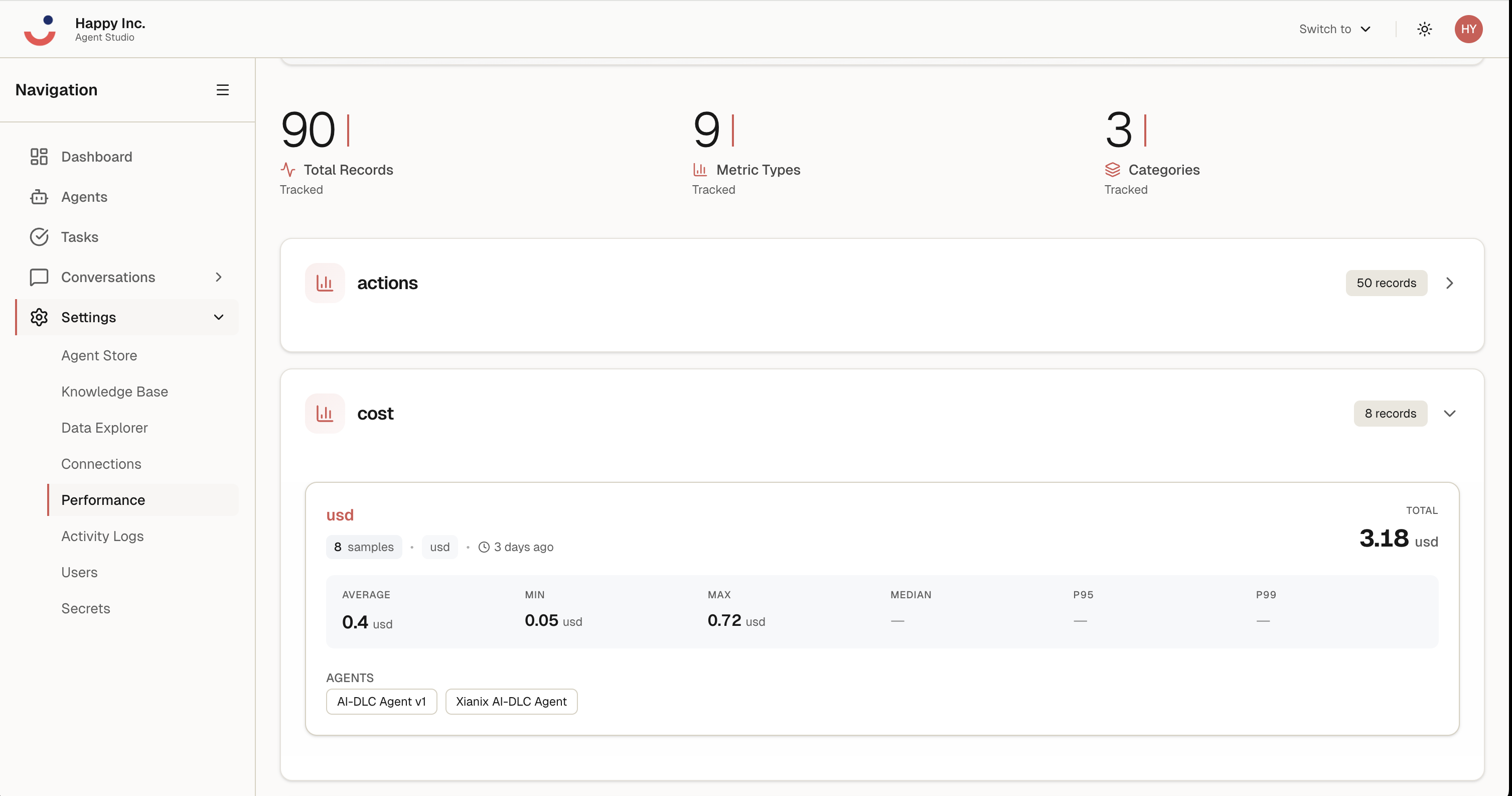Open the Dashboard from the sidebar icon

pyautogui.click(x=39, y=156)
